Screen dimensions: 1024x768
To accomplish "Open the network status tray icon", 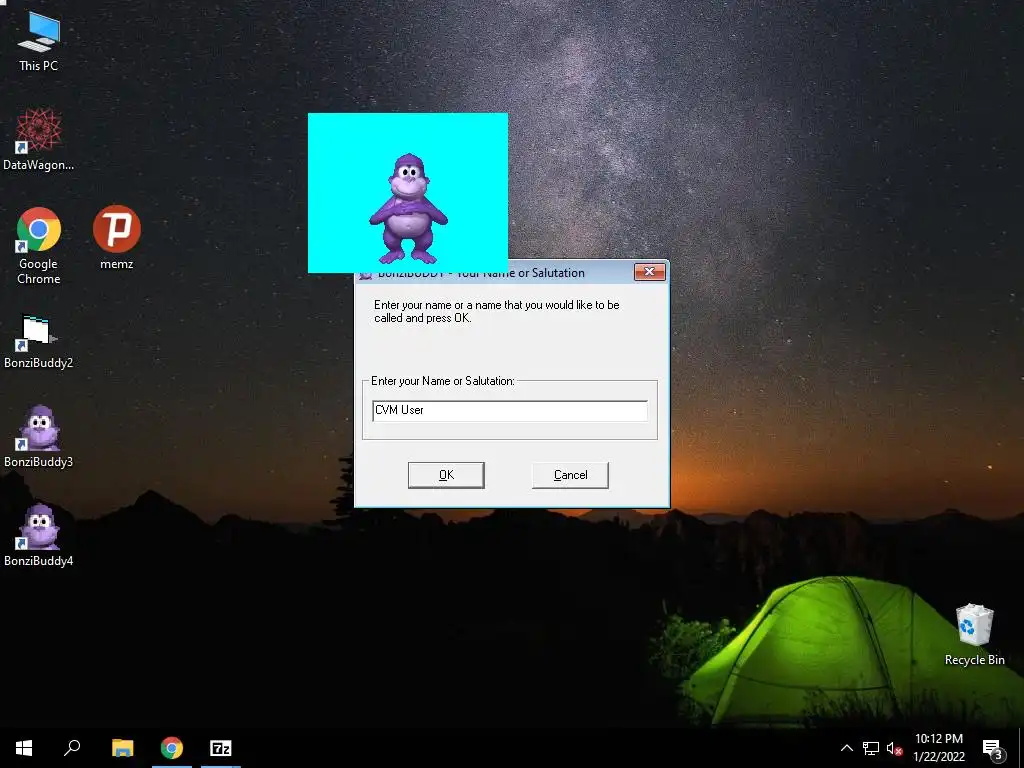I will (871, 748).
